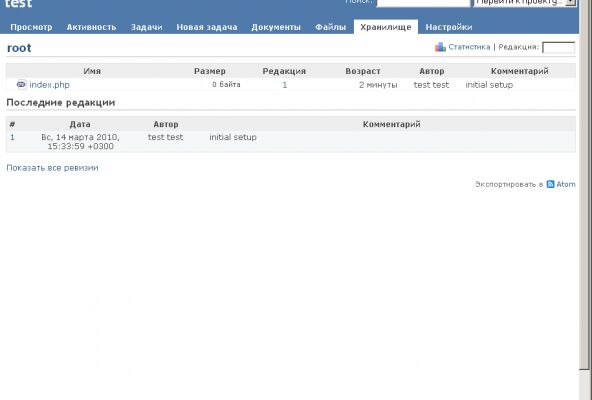Open the root repository link

[19, 48]
